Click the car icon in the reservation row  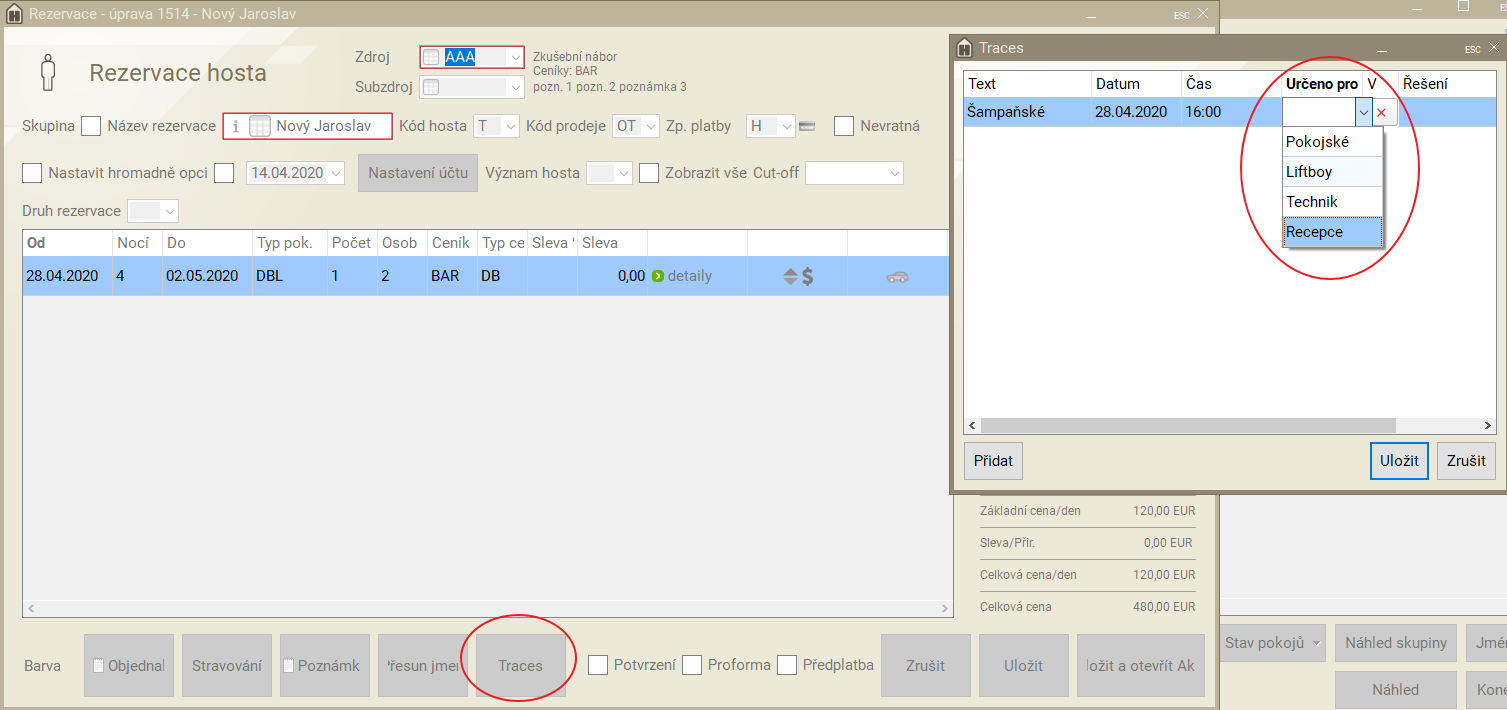897,277
